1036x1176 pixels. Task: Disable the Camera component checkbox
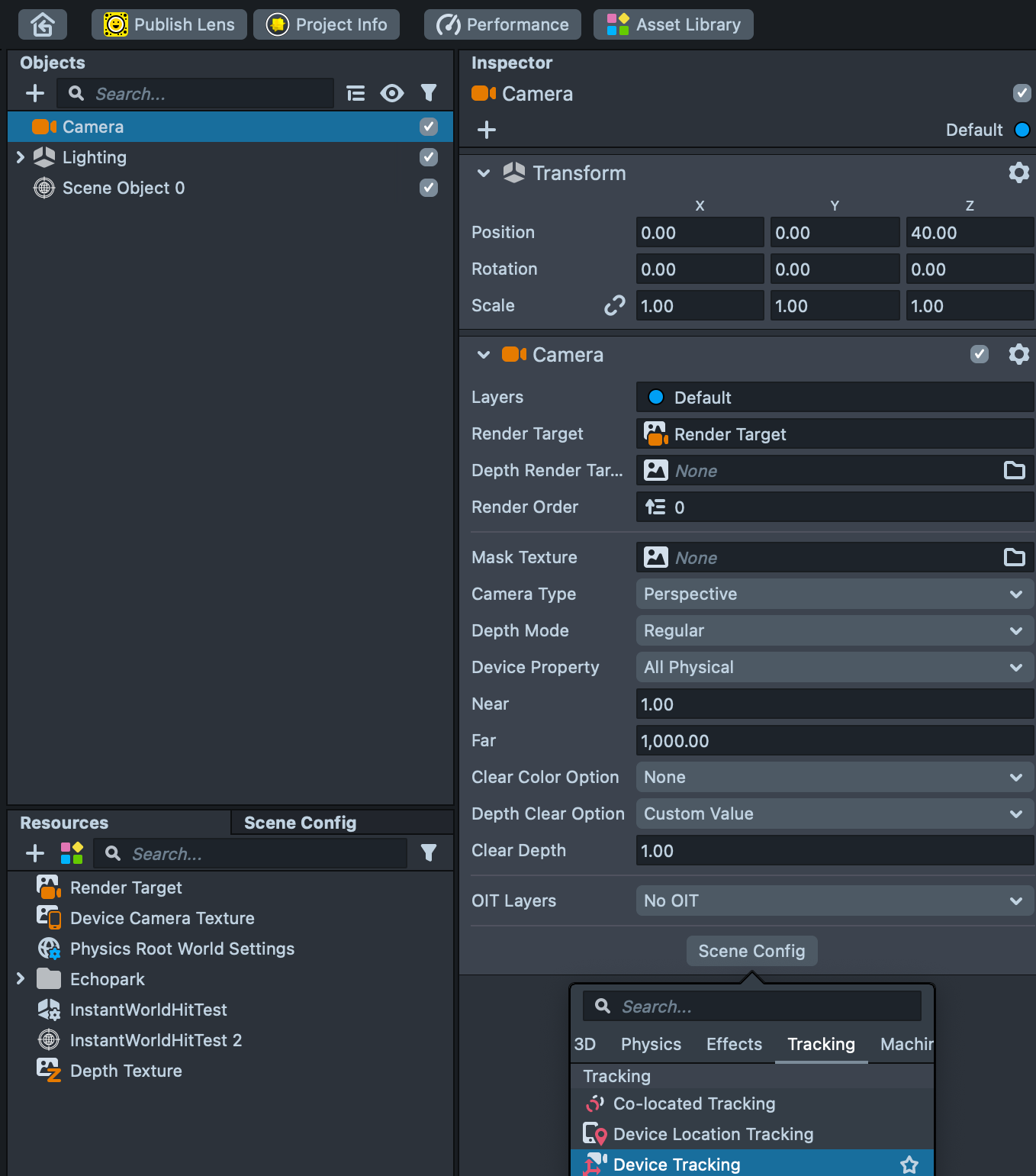[x=980, y=354]
